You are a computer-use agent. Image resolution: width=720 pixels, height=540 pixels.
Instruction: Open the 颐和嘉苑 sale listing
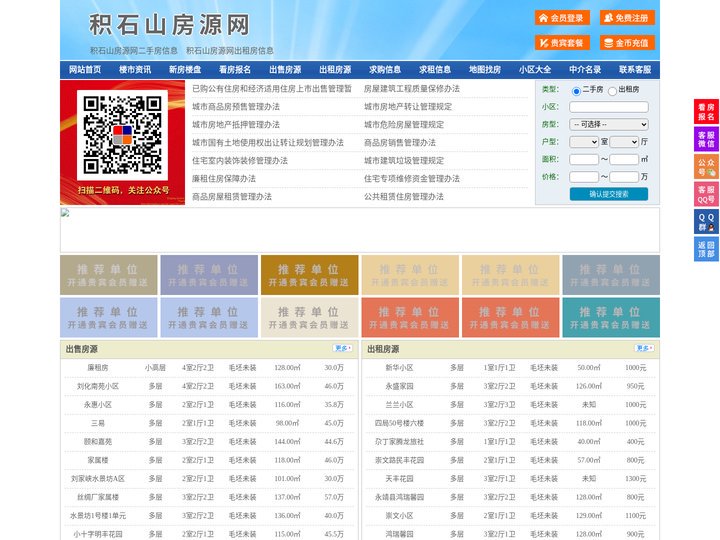[x=98, y=442]
